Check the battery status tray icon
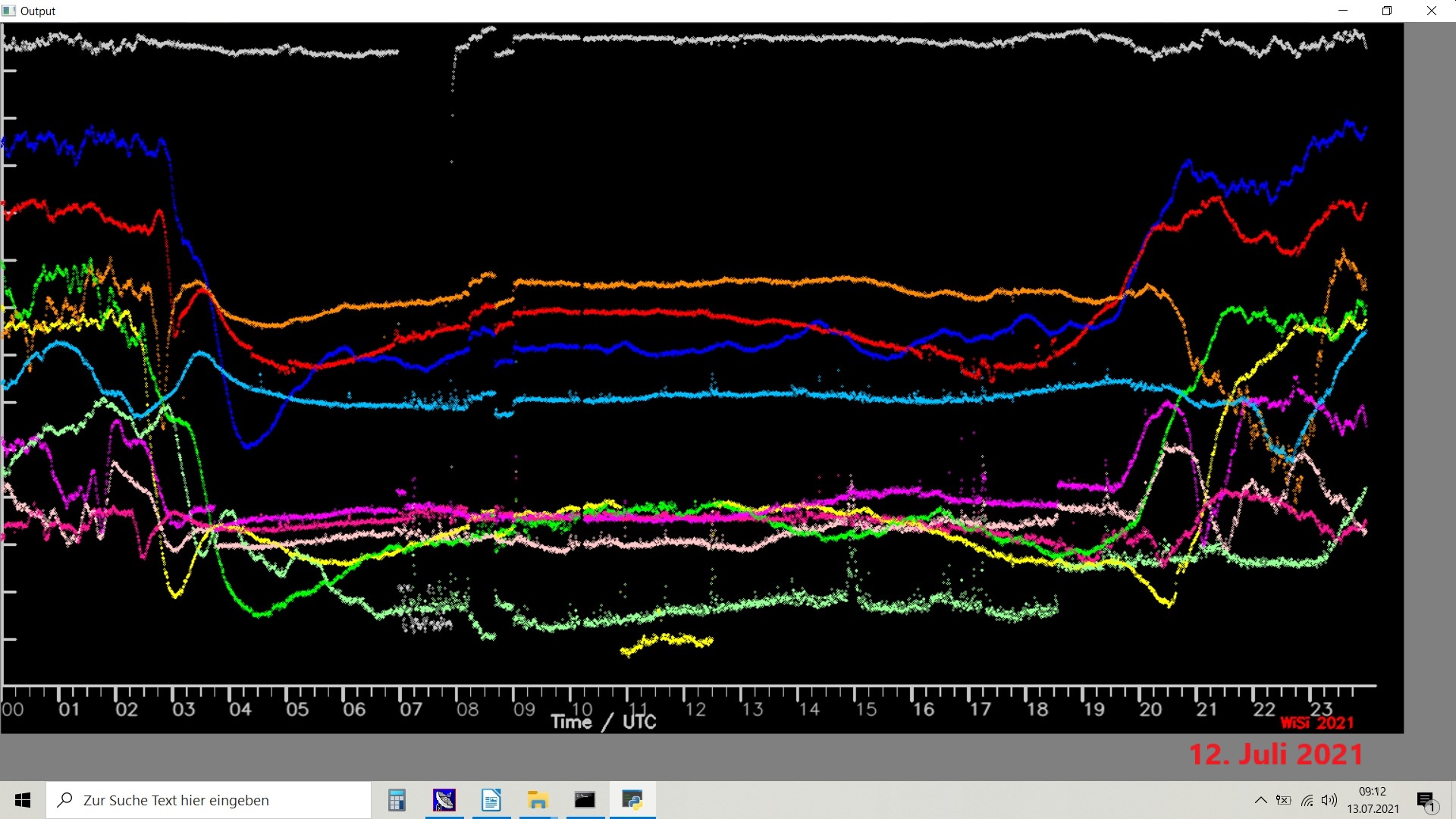Viewport: 1456px width, 819px height. pos(1283,800)
